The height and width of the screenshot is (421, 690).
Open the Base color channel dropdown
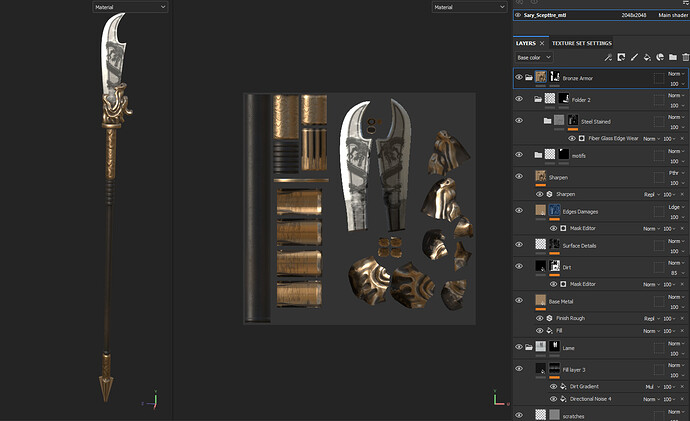[534, 57]
